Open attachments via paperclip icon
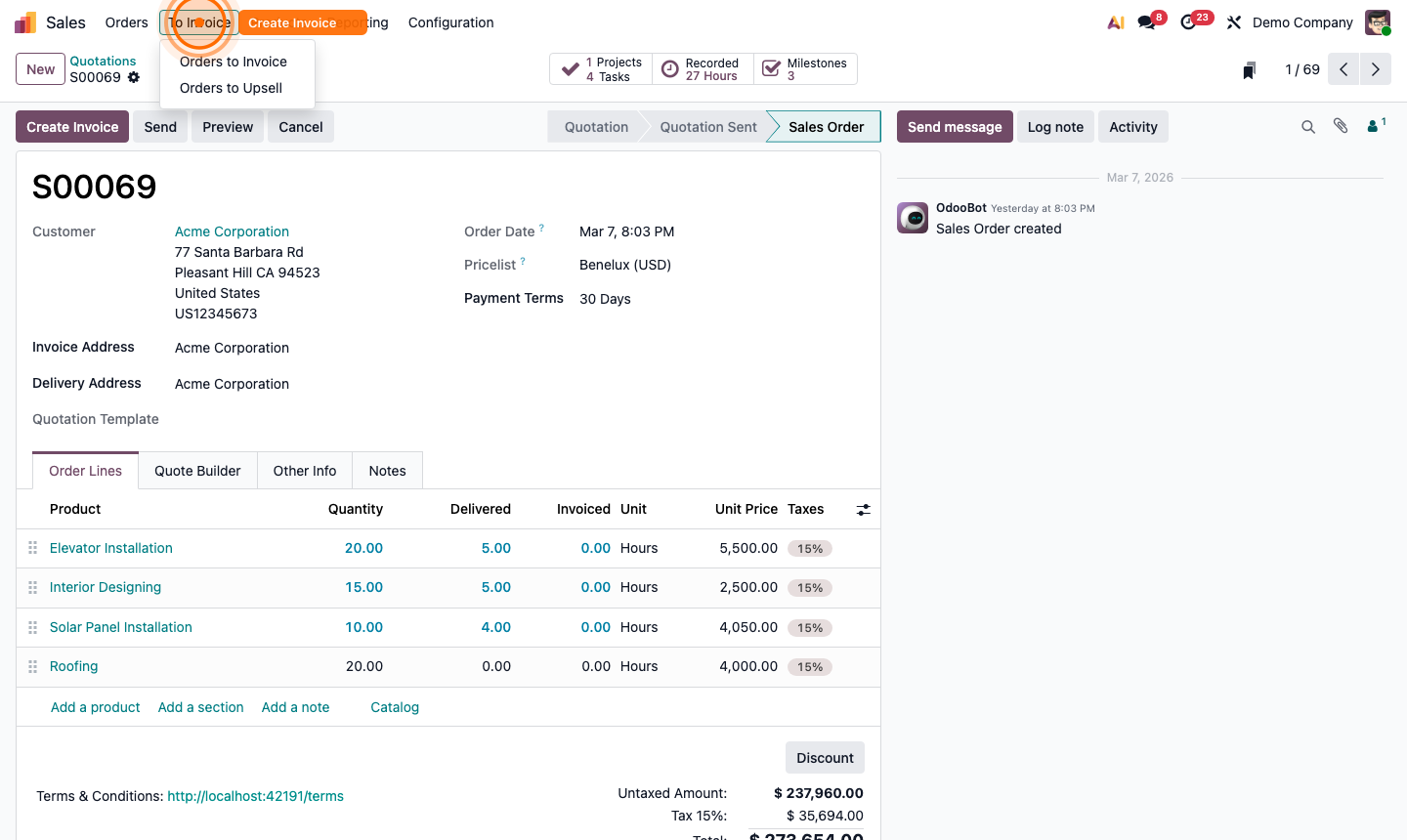The height and width of the screenshot is (840, 1407). point(1340,126)
